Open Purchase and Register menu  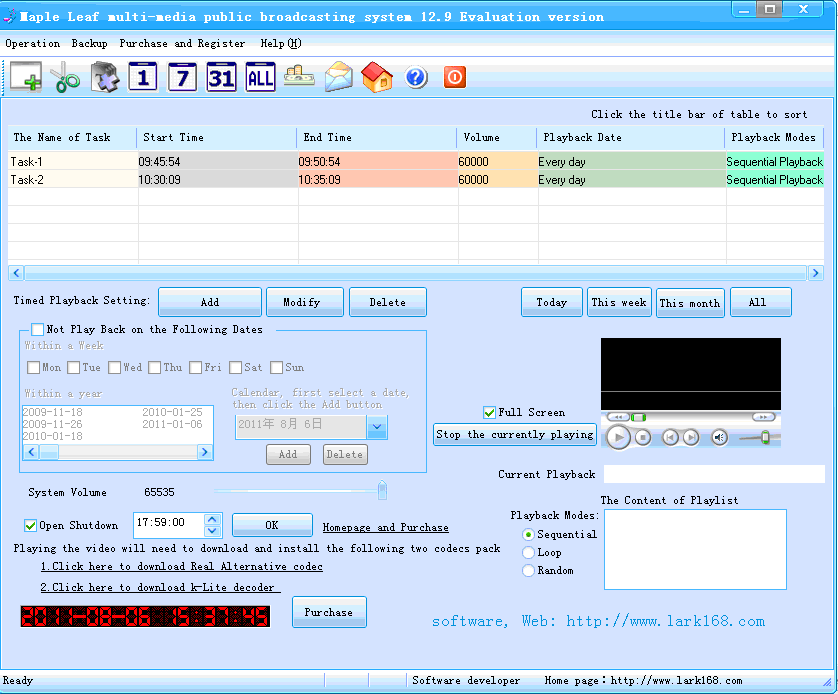182,43
